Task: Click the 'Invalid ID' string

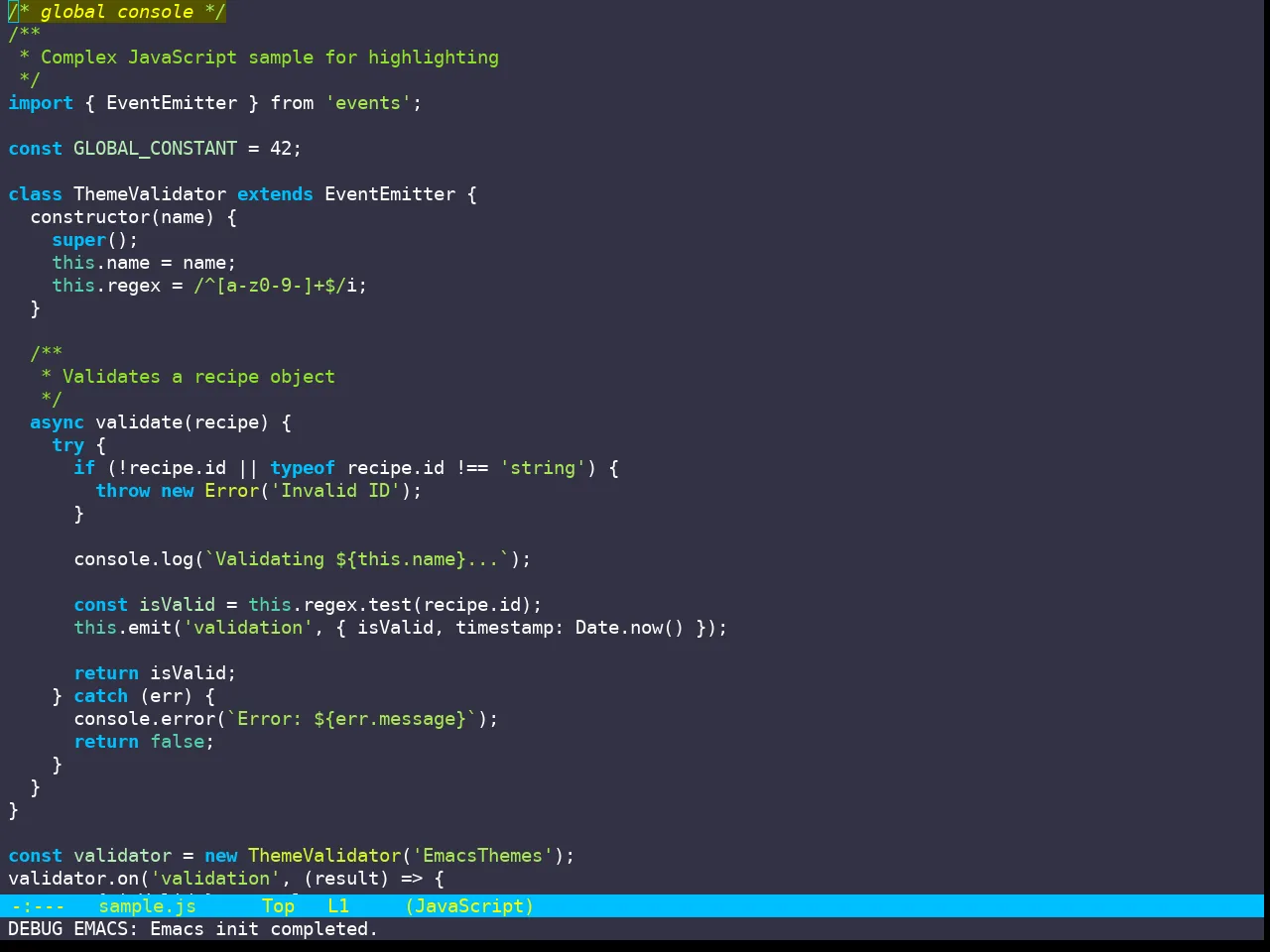Action: (335, 491)
